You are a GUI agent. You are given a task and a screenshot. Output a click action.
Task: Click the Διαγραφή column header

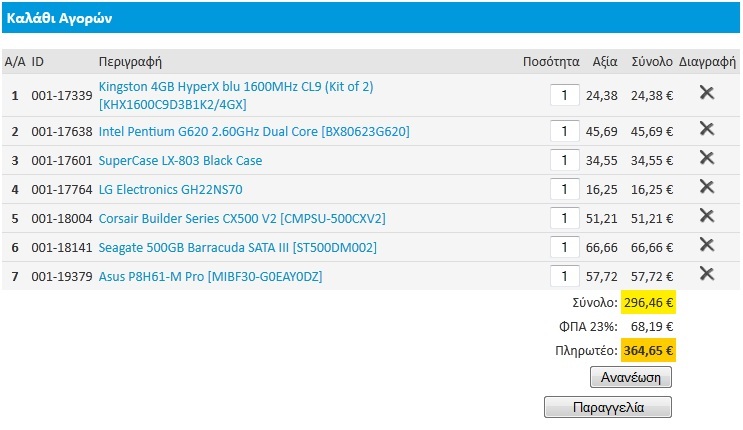pos(707,62)
